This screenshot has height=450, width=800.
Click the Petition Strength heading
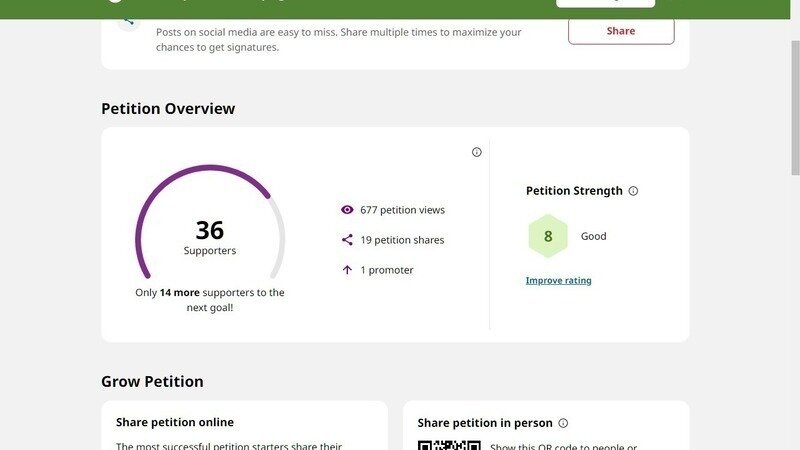[574, 191]
